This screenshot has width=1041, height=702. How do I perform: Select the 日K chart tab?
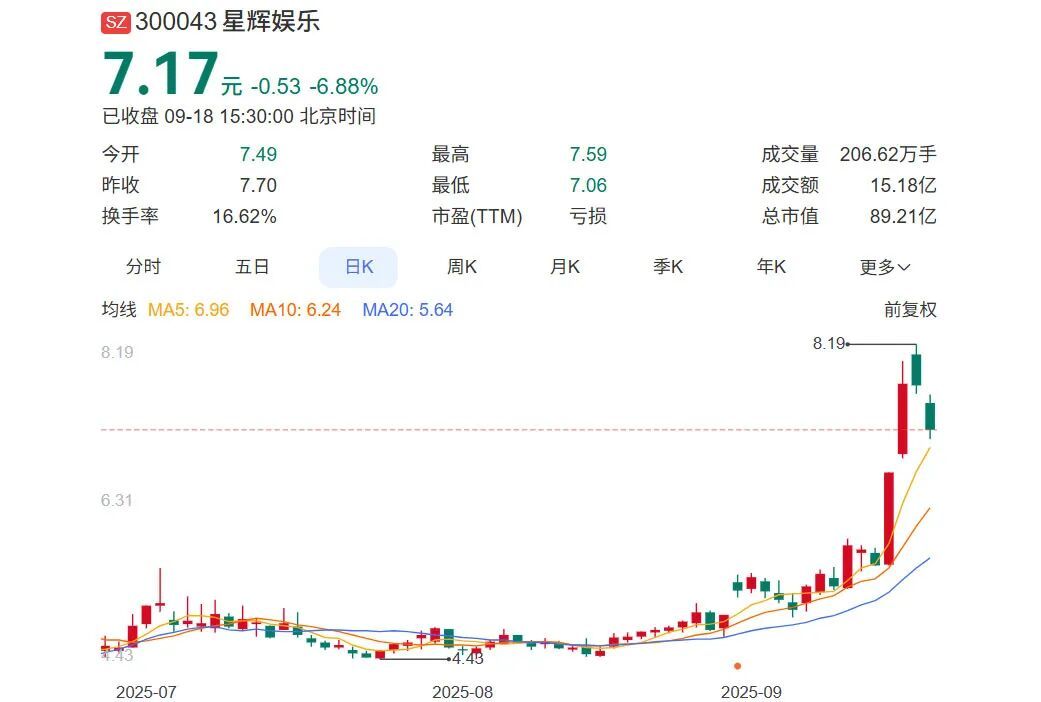(358, 267)
